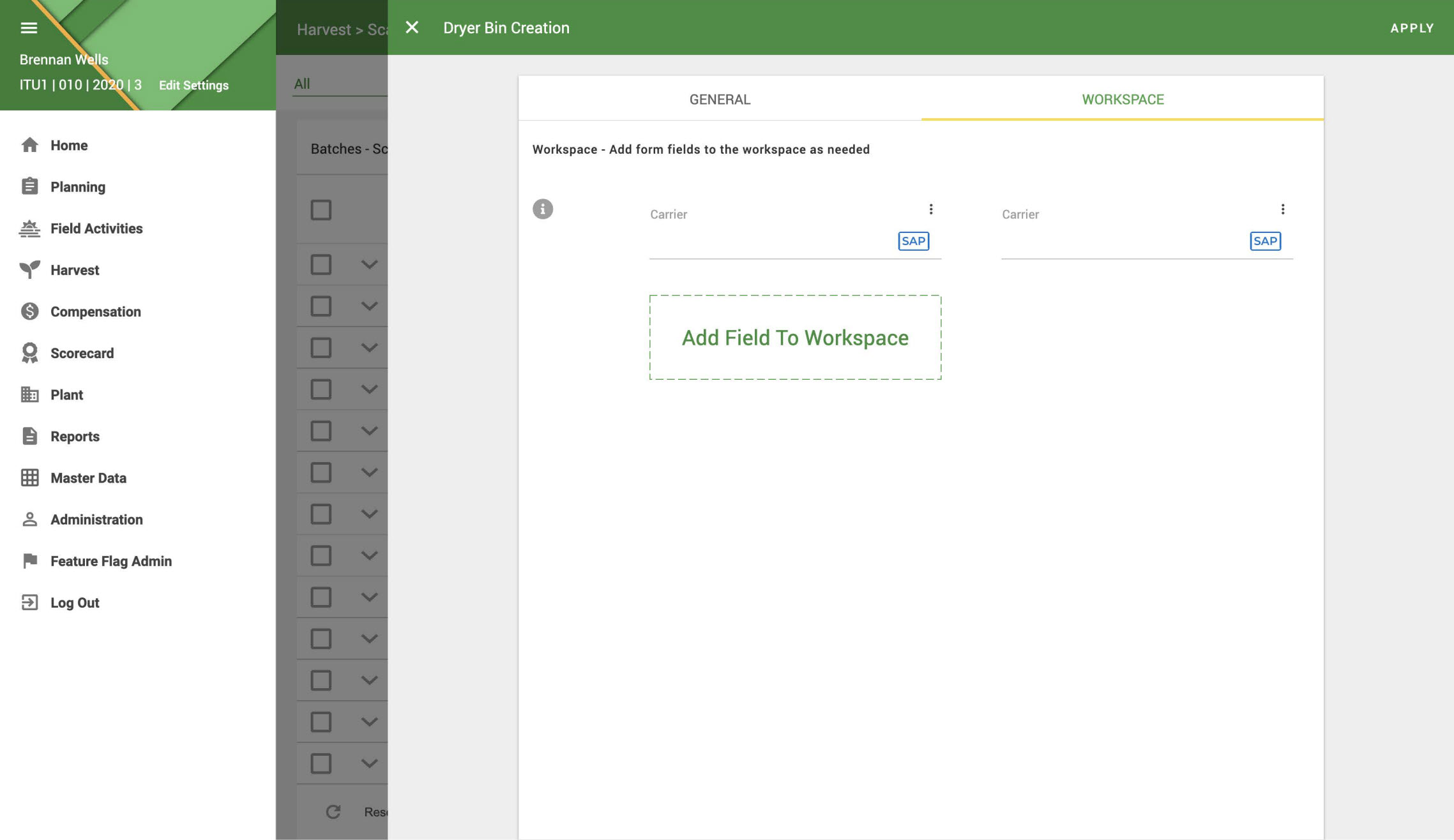Click the APPLY button

tap(1412, 28)
